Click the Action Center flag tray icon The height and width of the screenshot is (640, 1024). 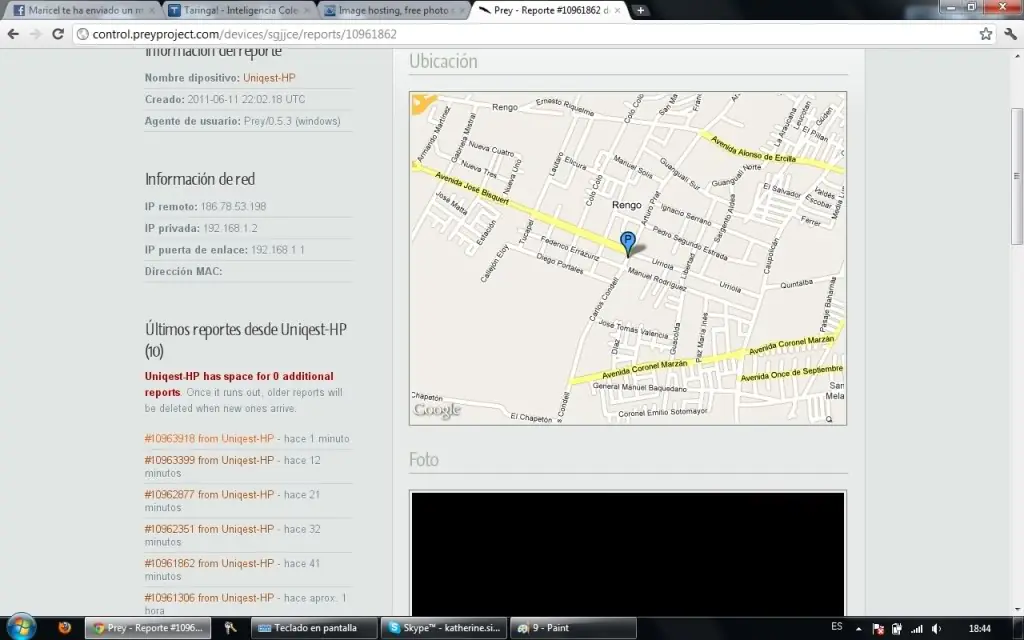point(878,629)
